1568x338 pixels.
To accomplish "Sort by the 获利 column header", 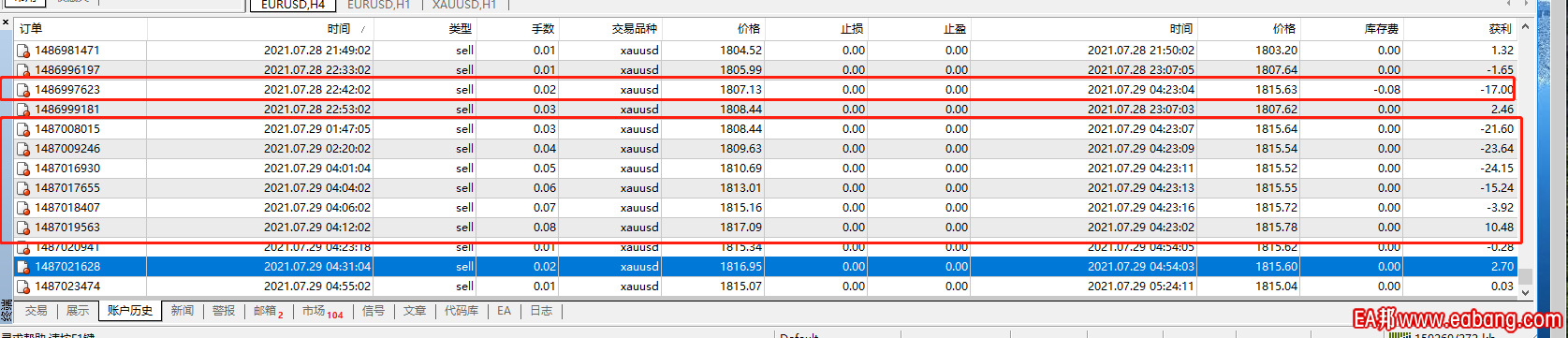I will coord(1500,30).
